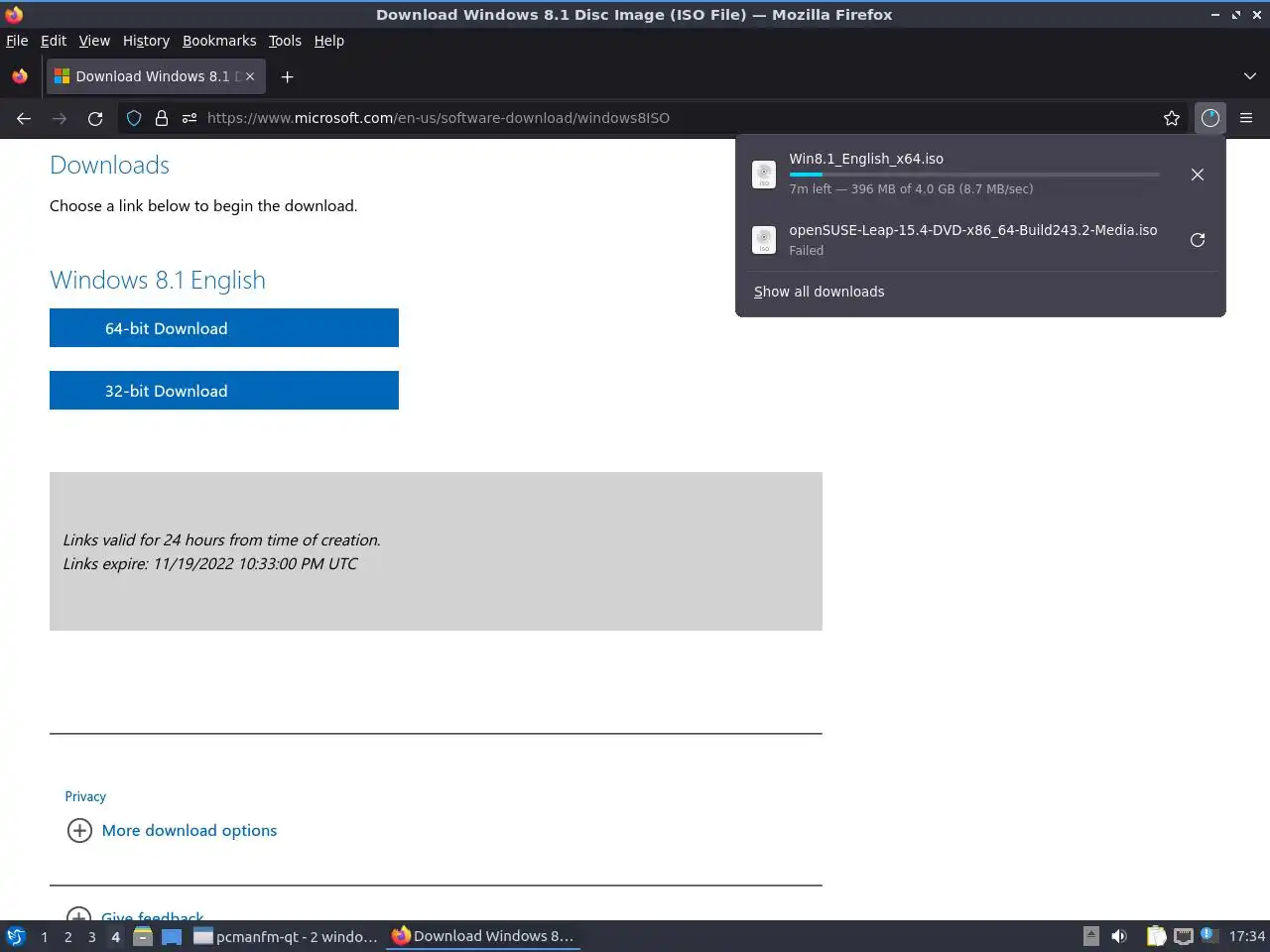This screenshot has width=1270, height=952.
Task: Open the Privacy link
Action: [x=85, y=796]
